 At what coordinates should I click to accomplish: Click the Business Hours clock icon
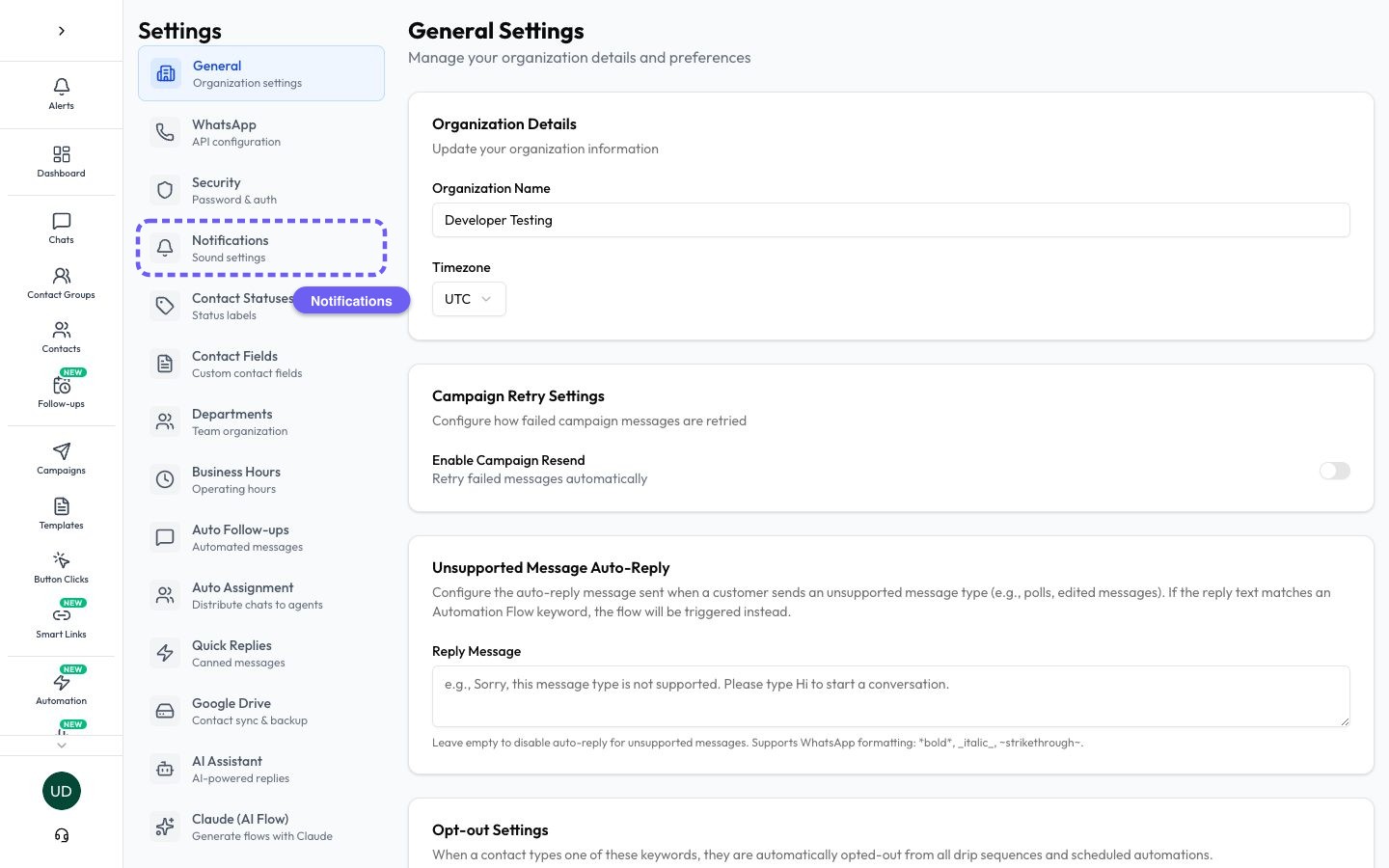pos(165,479)
